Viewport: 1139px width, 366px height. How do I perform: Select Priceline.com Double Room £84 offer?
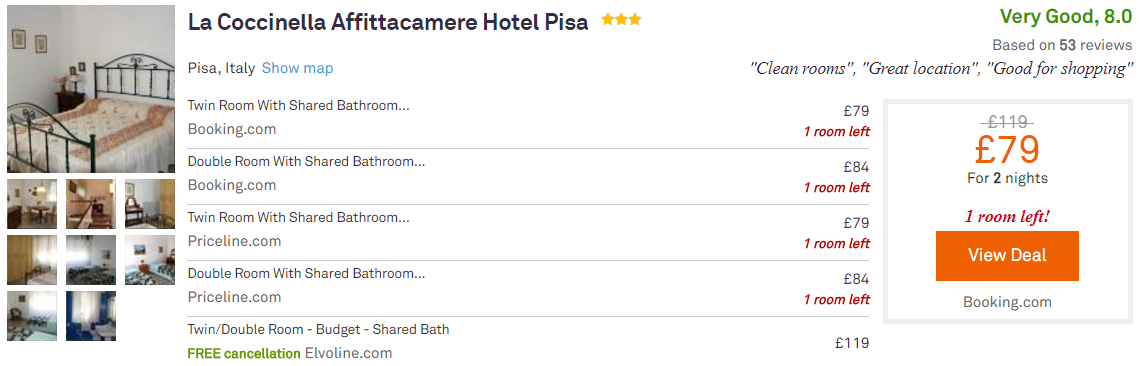(528, 288)
